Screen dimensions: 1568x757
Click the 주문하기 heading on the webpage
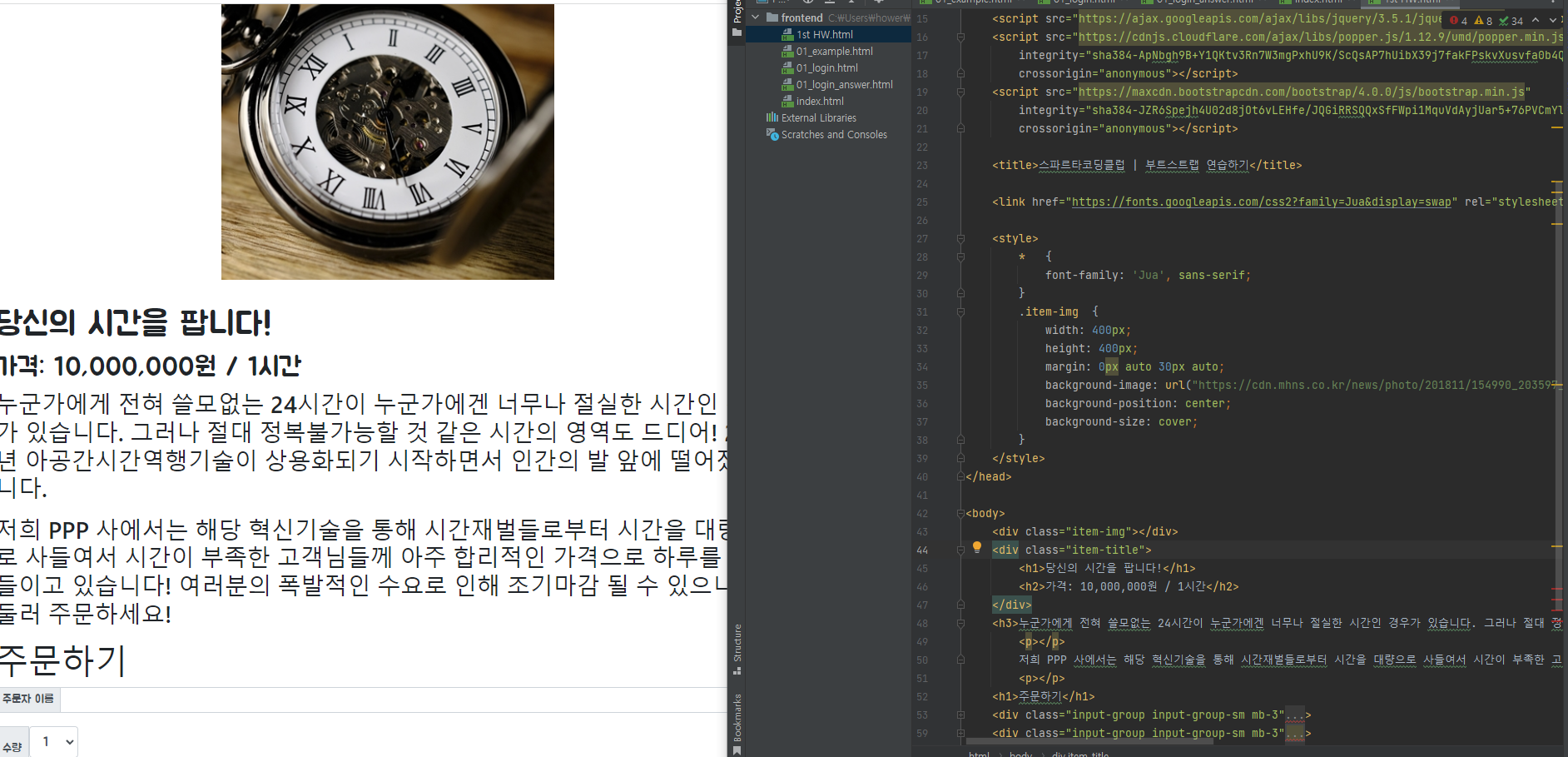tap(62, 660)
